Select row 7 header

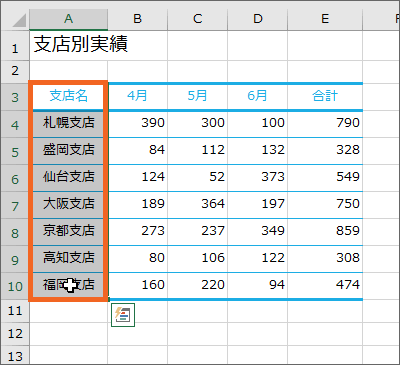click(x=15, y=205)
